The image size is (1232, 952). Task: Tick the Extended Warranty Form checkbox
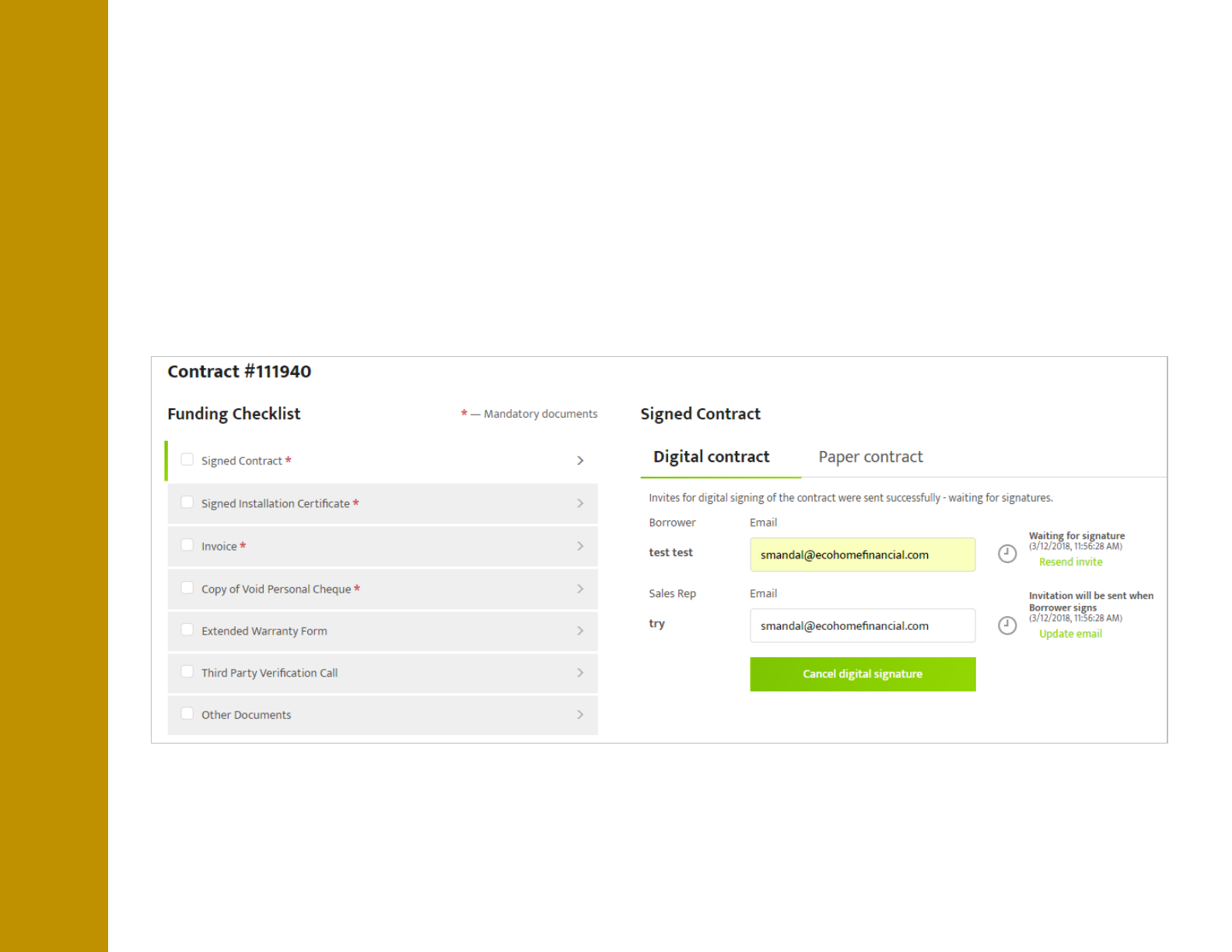187,630
